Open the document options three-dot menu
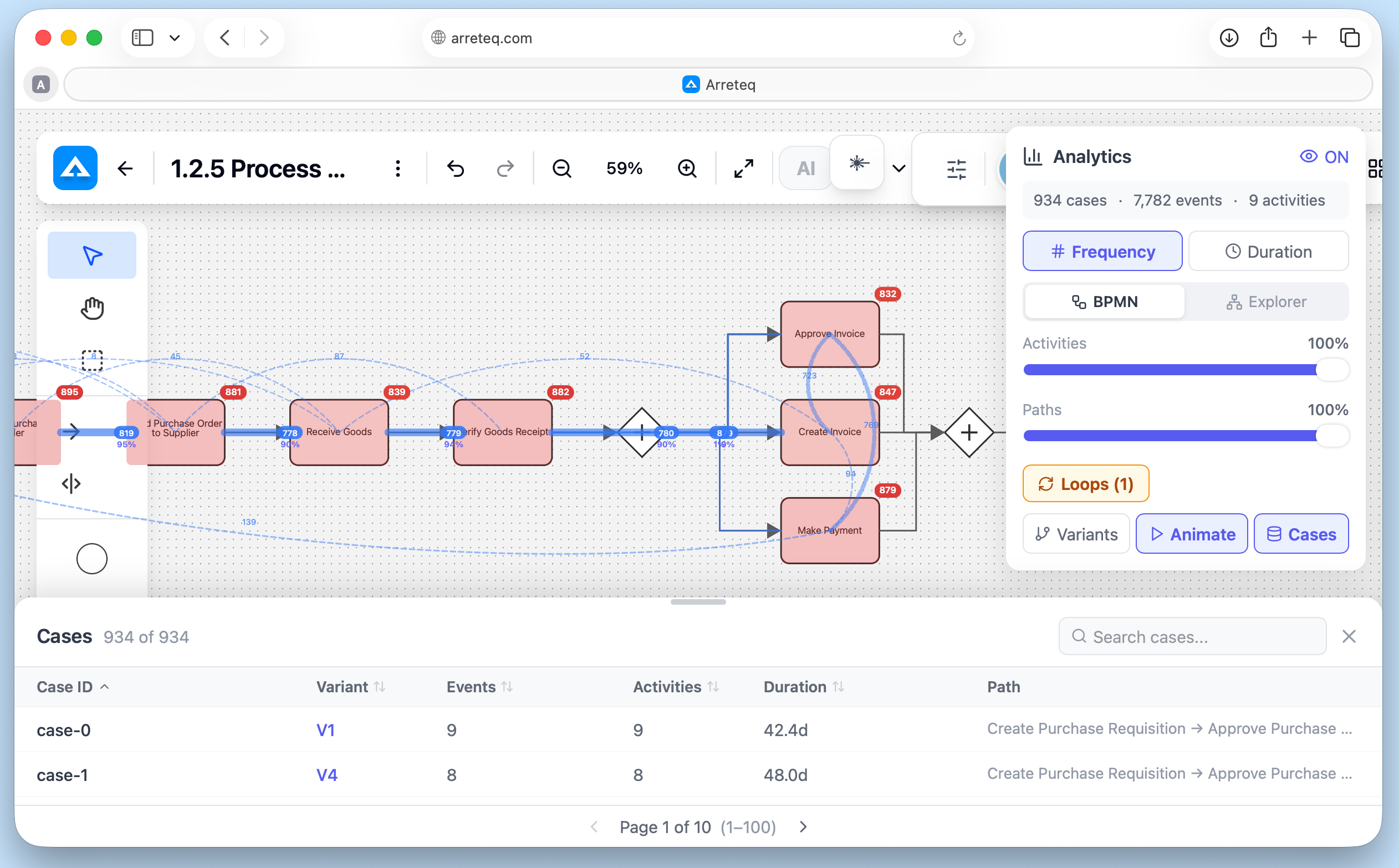The image size is (1399, 868). tap(397, 168)
